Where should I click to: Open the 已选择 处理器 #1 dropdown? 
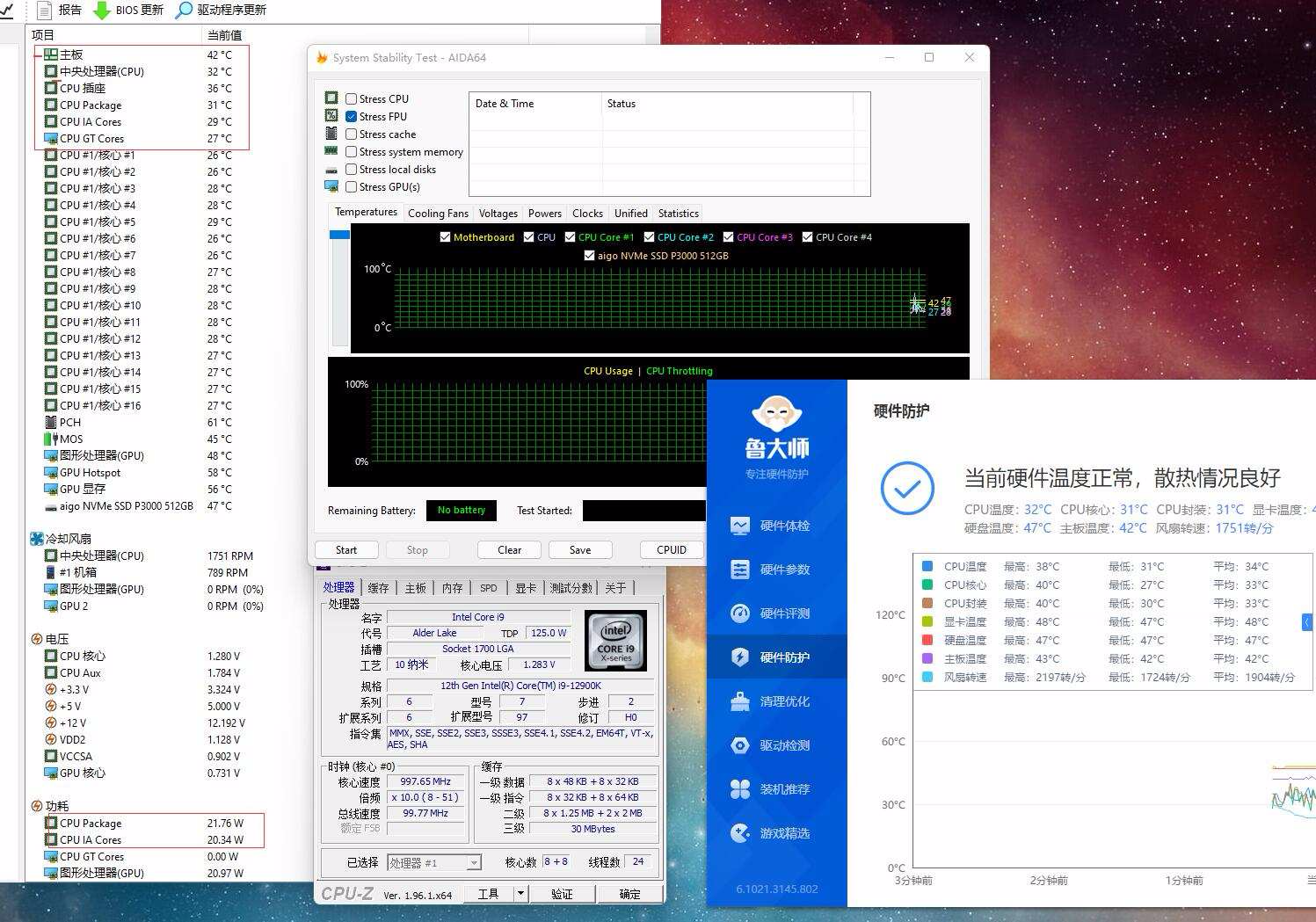point(434,862)
